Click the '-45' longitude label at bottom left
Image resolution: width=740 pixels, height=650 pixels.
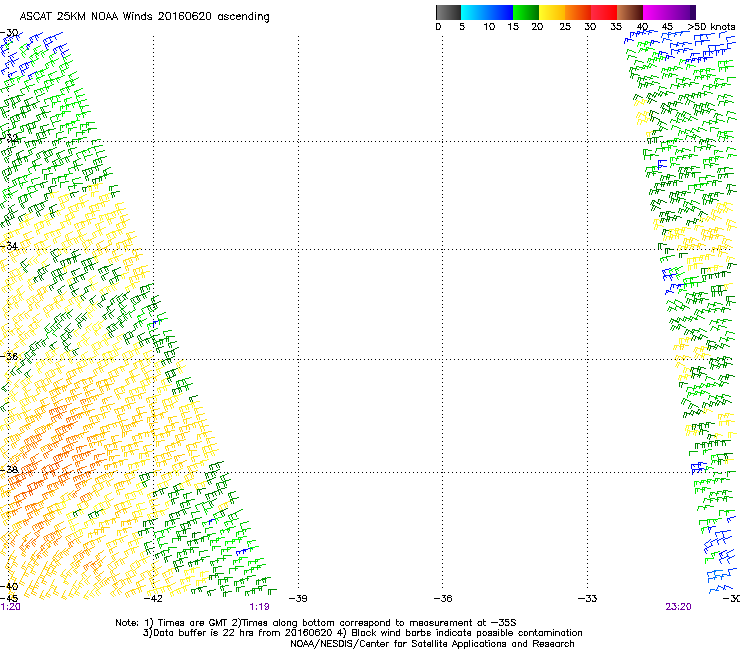coord(9,598)
